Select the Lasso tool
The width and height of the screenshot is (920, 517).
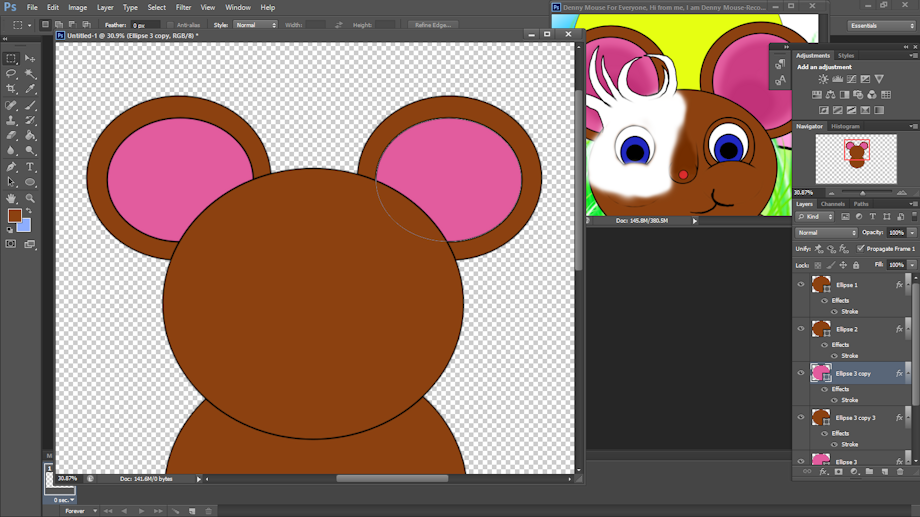(11, 74)
